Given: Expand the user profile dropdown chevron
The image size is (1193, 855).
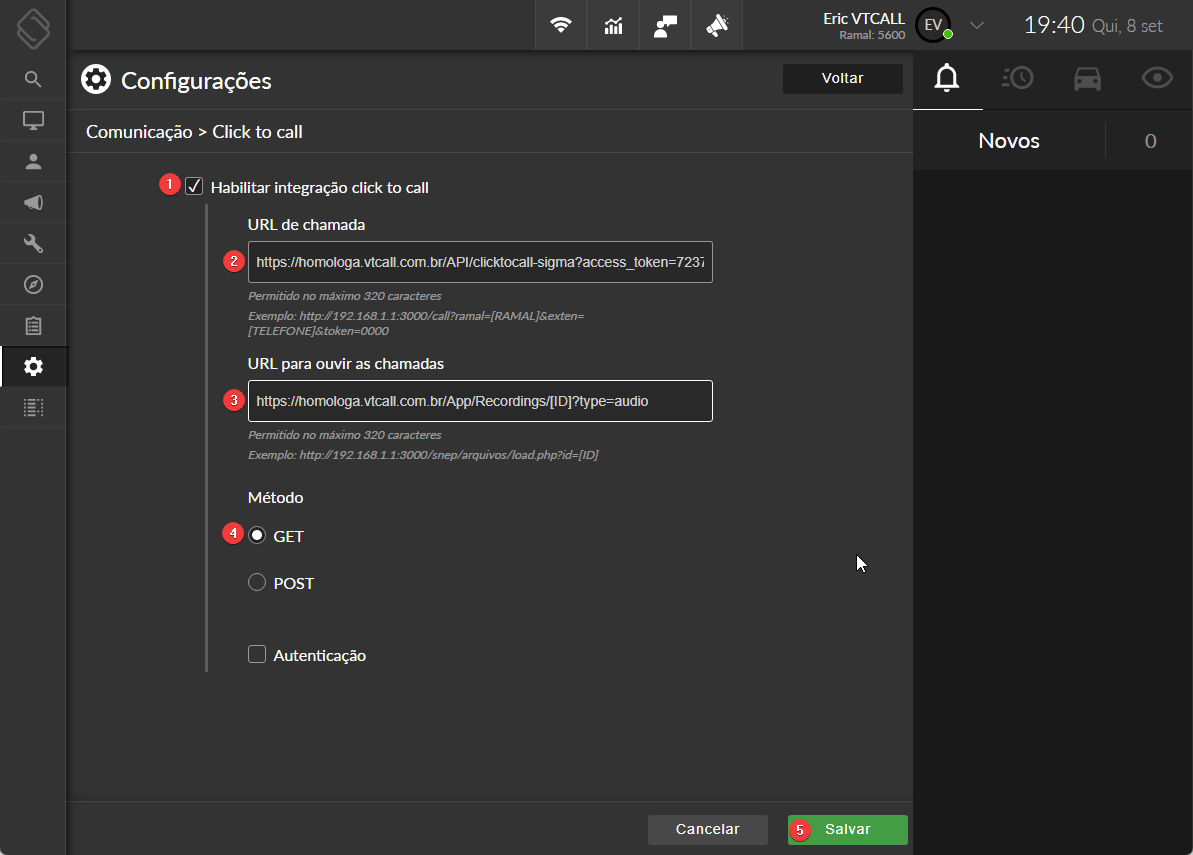Looking at the screenshot, I should pyautogui.click(x=977, y=25).
